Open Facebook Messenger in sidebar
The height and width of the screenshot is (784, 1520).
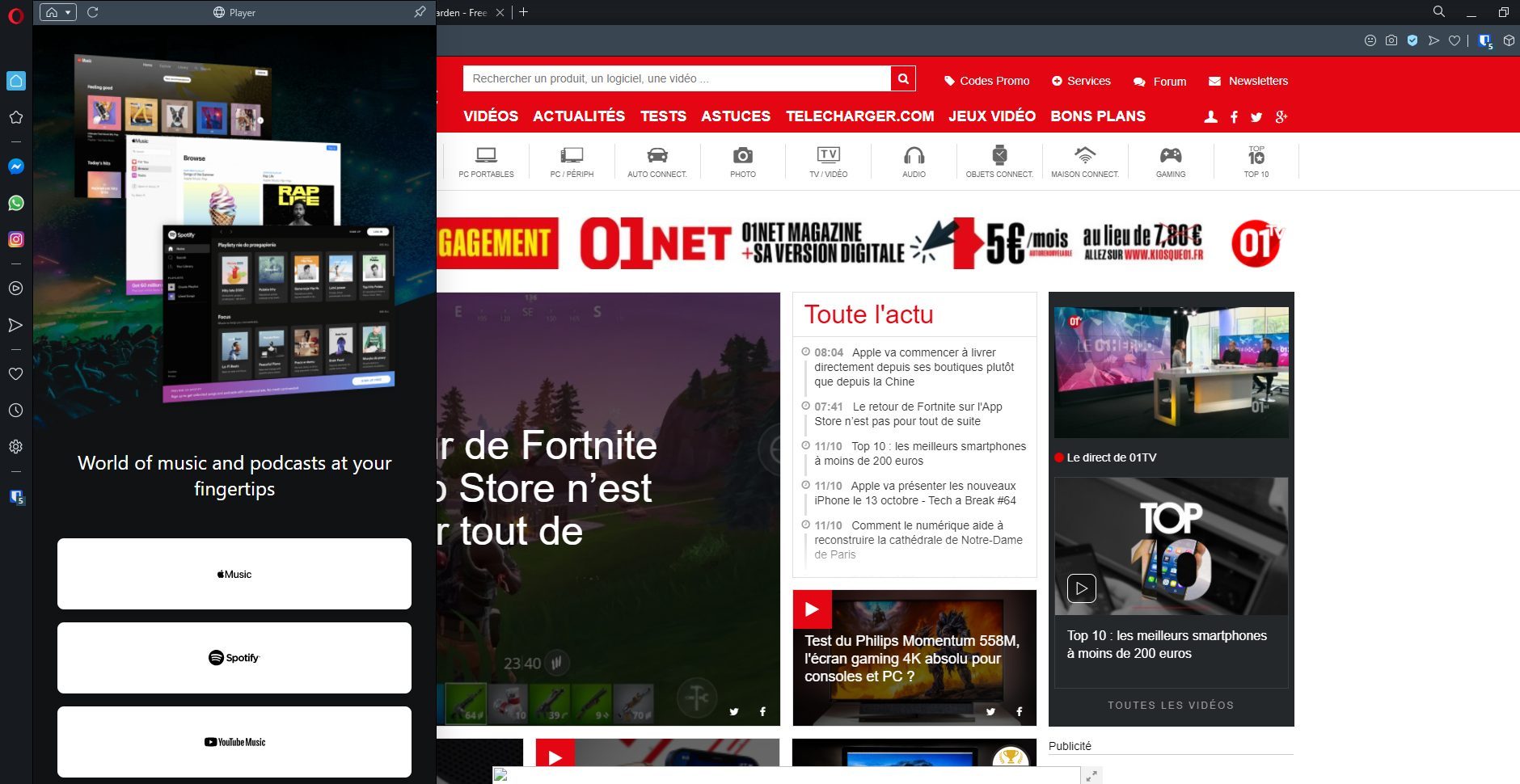[x=15, y=166]
